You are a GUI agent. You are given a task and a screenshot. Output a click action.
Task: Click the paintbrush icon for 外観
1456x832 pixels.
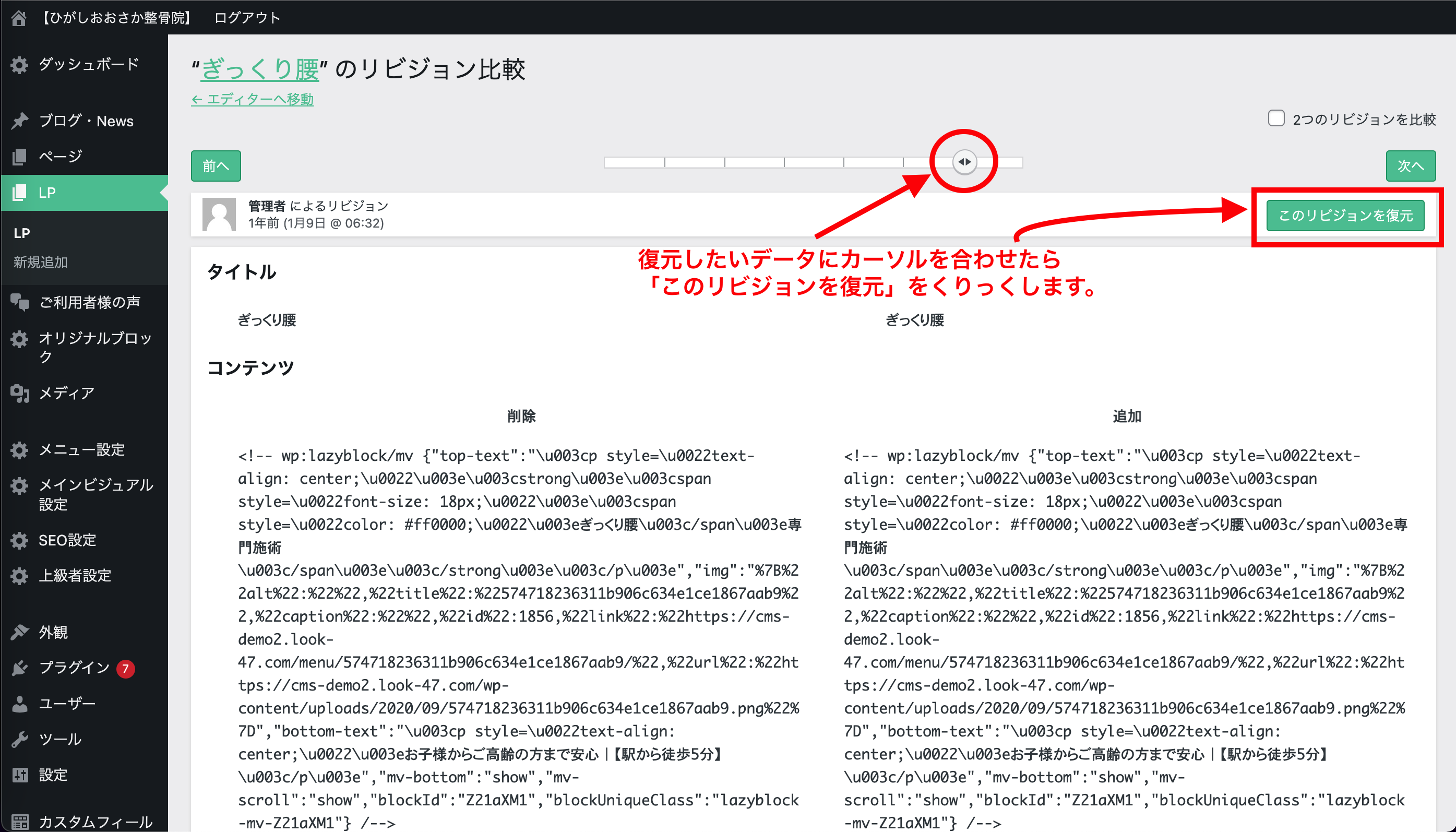point(19,632)
